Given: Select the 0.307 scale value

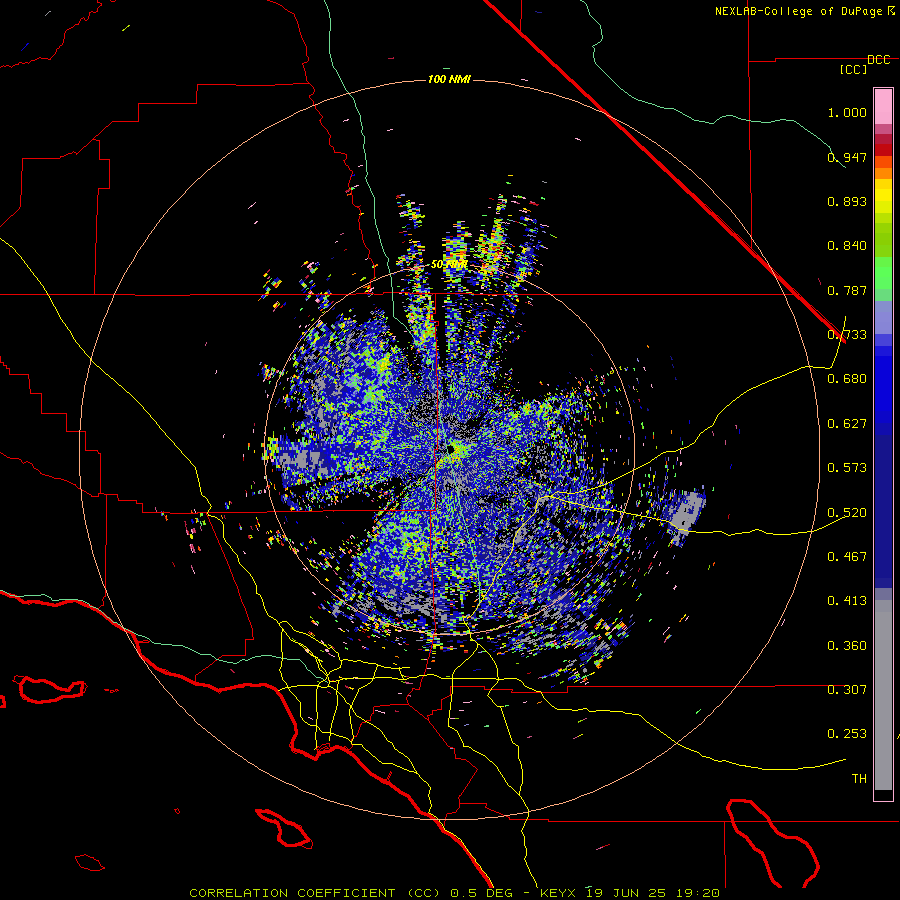Looking at the screenshot, I should point(847,690).
